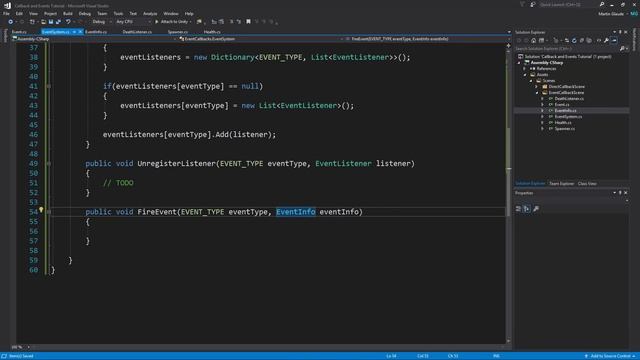This screenshot has width=640, height=360.
Task: Open the FireEvent member dropdown
Action: tap(427, 39)
